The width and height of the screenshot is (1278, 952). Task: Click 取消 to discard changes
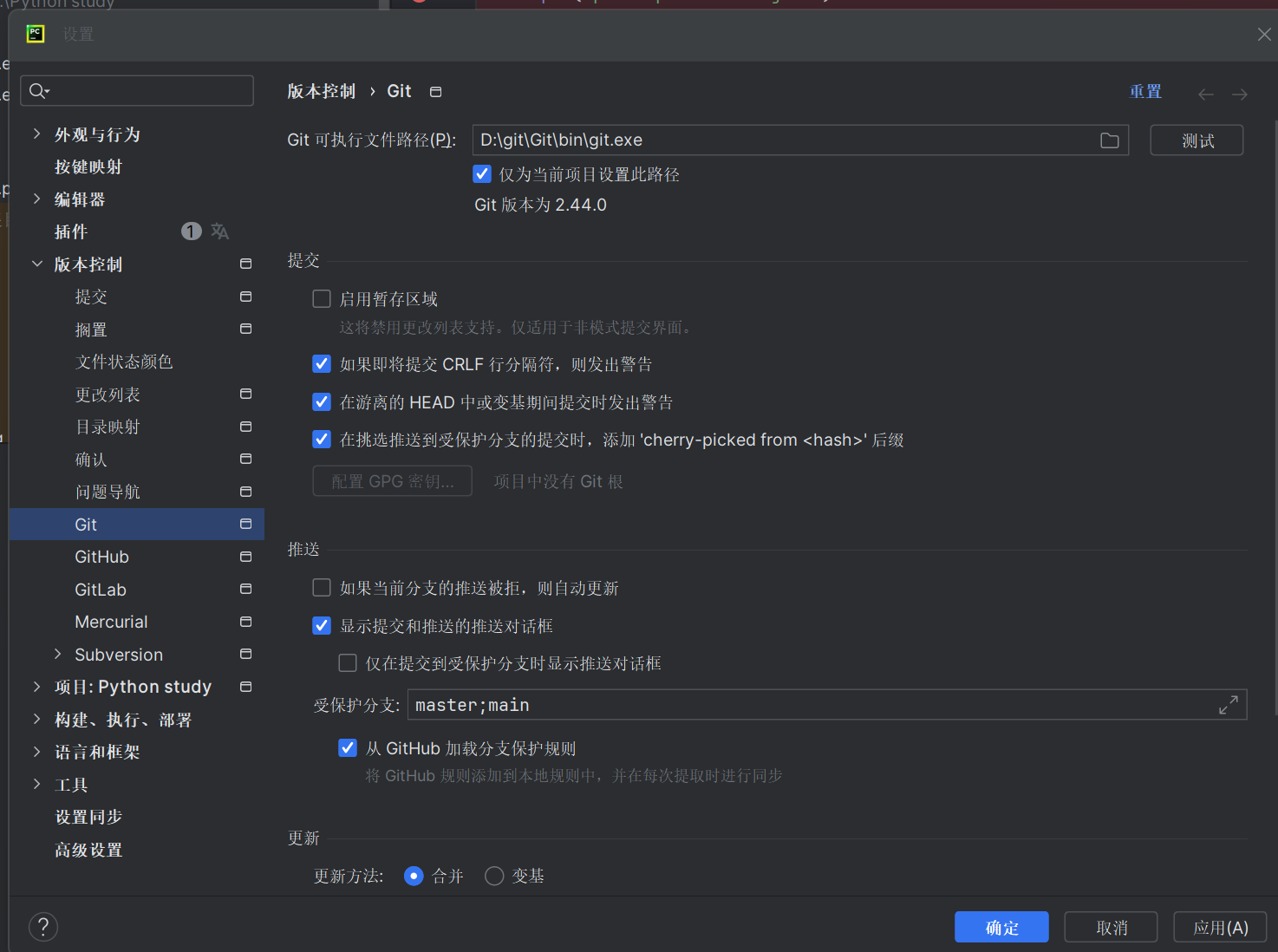point(1111,927)
